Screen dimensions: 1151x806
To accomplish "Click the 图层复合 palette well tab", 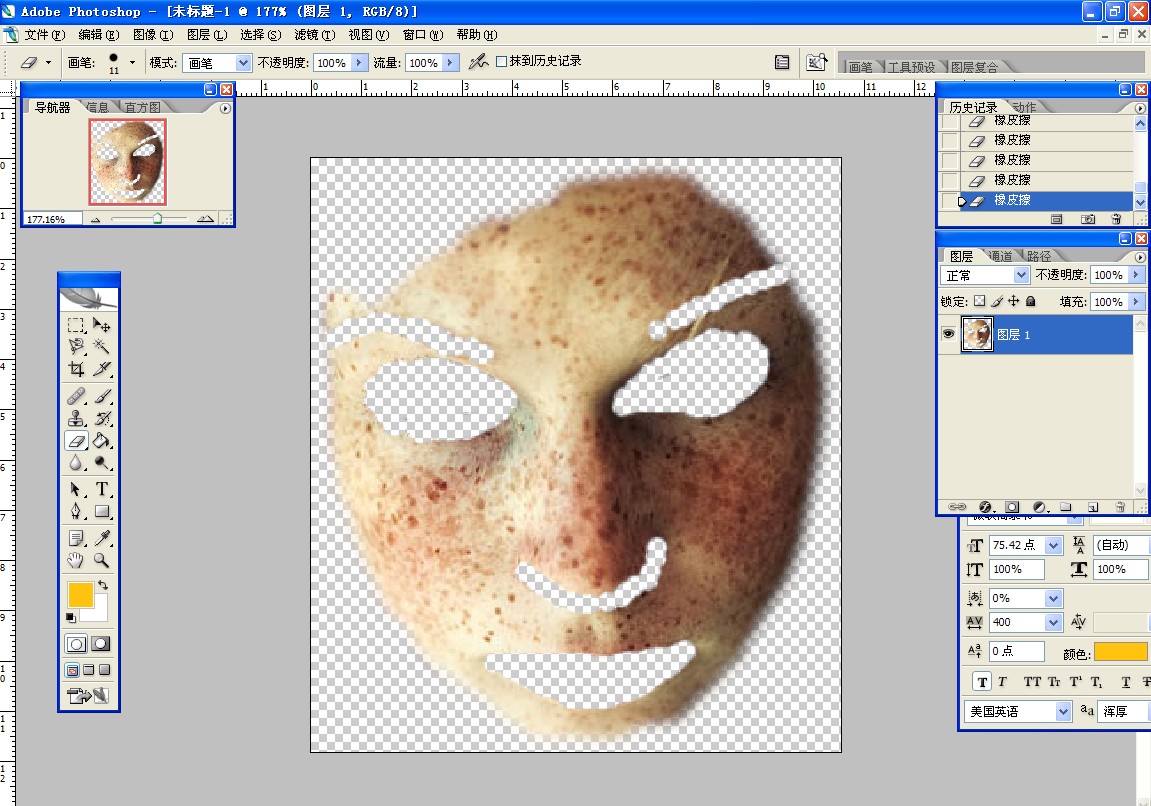I will pos(974,67).
